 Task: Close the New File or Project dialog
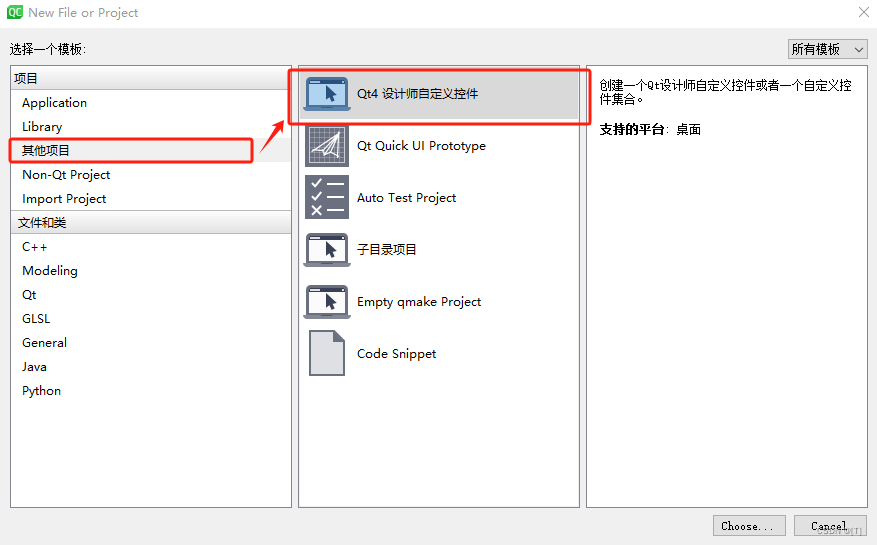click(864, 12)
